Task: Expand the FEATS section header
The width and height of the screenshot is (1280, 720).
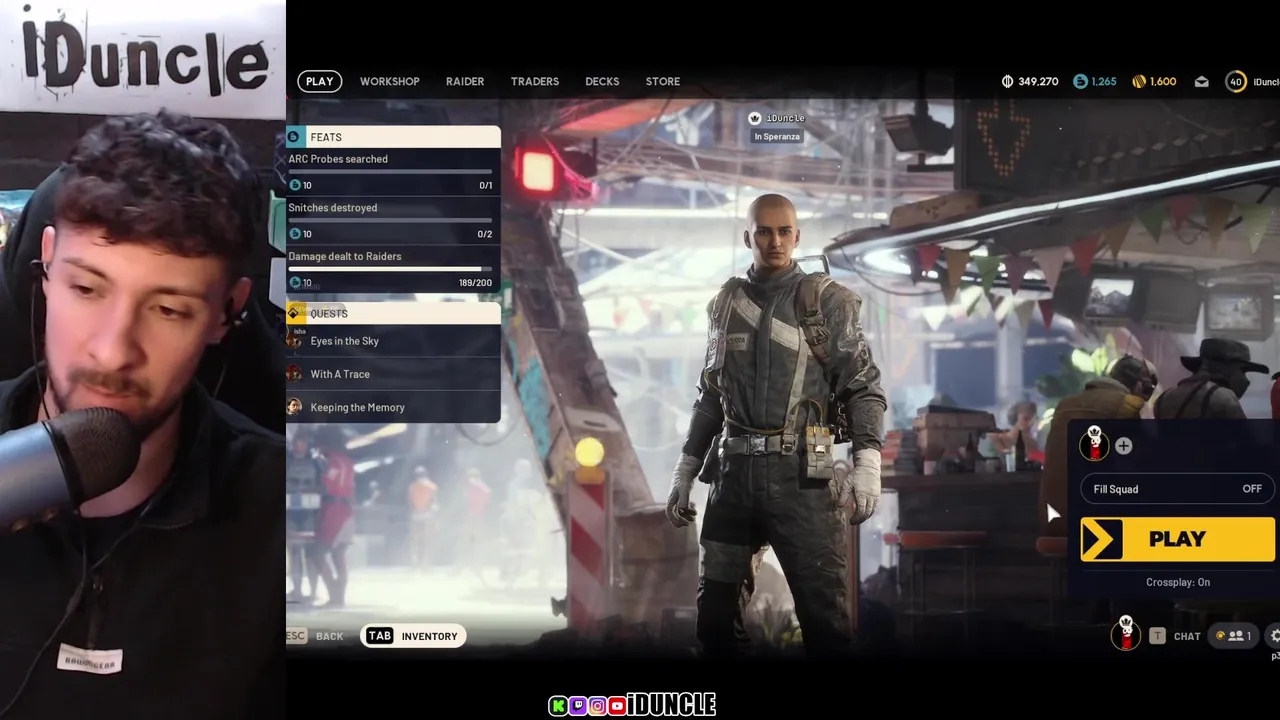Action: (393, 137)
